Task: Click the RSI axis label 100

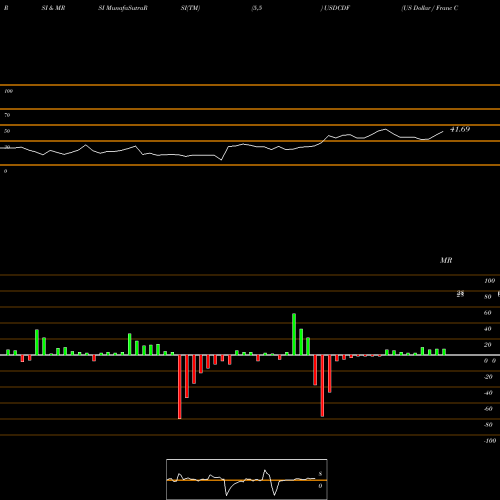Action: [8, 91]
